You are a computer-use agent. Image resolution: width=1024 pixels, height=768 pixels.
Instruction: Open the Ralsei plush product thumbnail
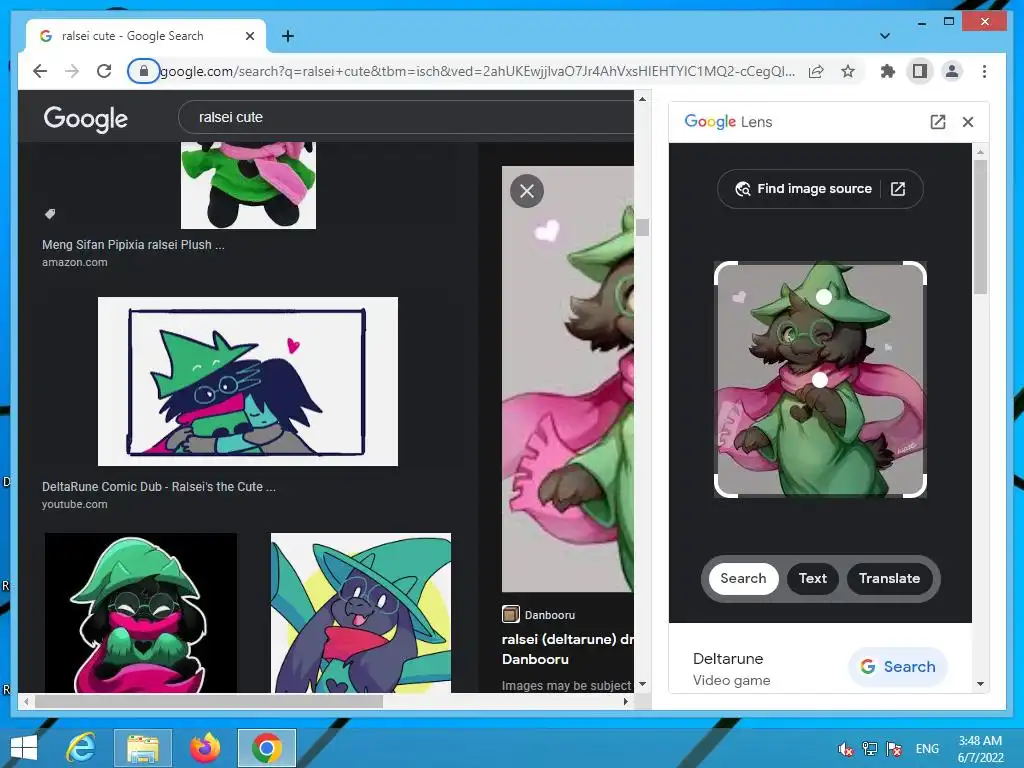[x=248, y=185]
